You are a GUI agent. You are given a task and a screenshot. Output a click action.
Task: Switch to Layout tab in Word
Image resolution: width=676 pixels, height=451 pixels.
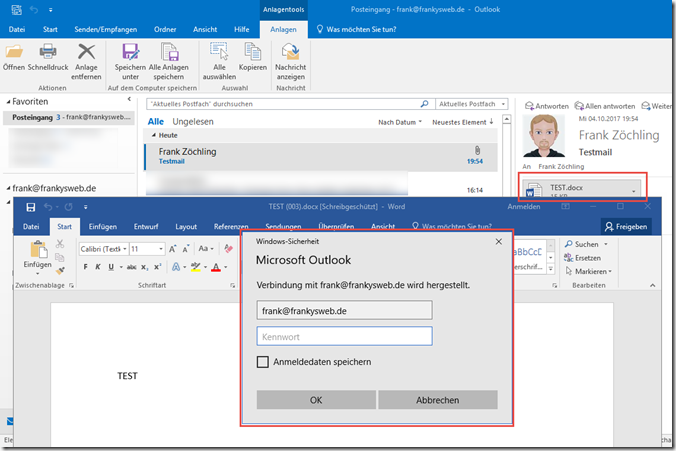(186, 226)
